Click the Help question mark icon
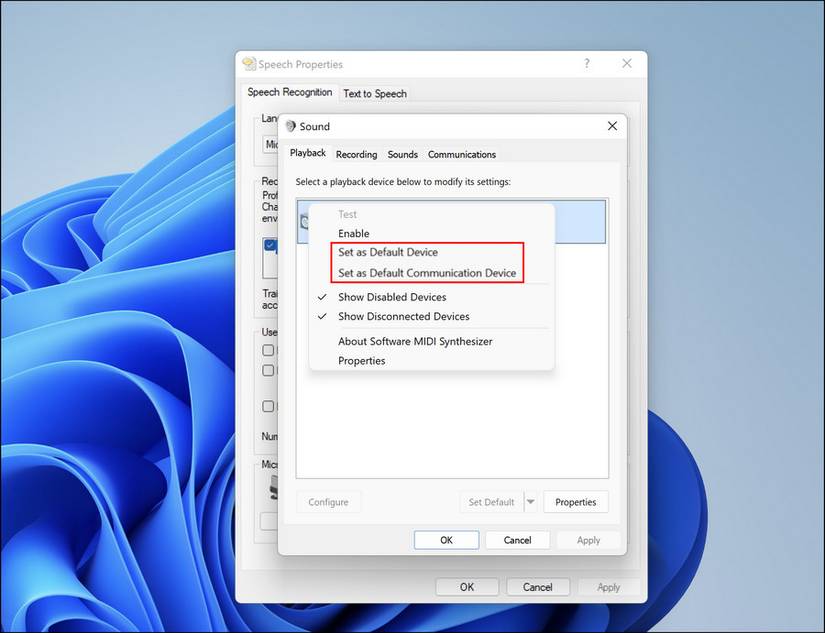 [x=586, y=62]
